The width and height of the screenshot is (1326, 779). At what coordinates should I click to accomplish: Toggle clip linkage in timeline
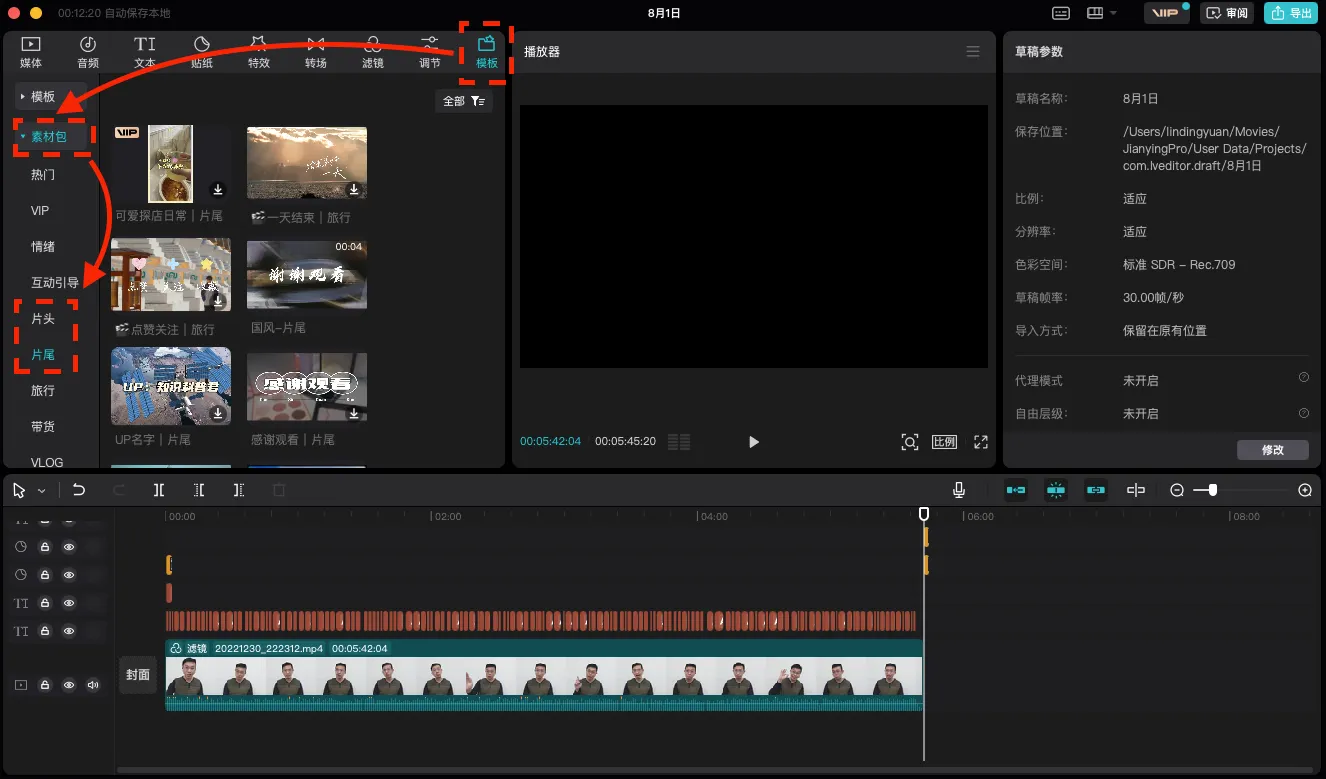click(x=1096, y=490)
